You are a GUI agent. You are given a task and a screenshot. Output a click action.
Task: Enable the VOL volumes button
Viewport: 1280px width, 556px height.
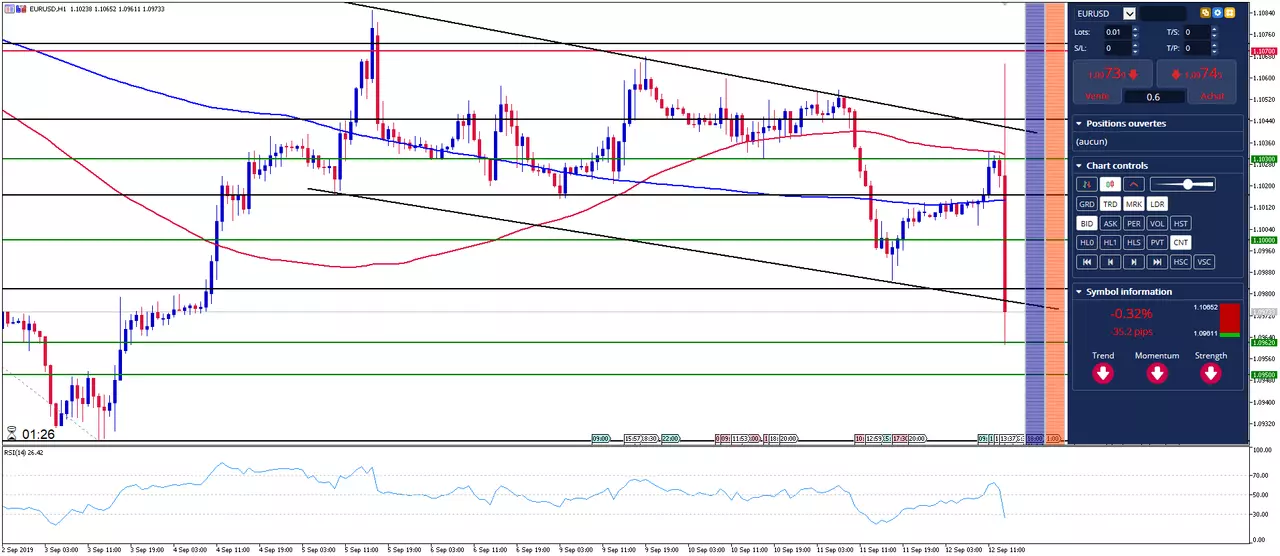tap(1157, 223)
